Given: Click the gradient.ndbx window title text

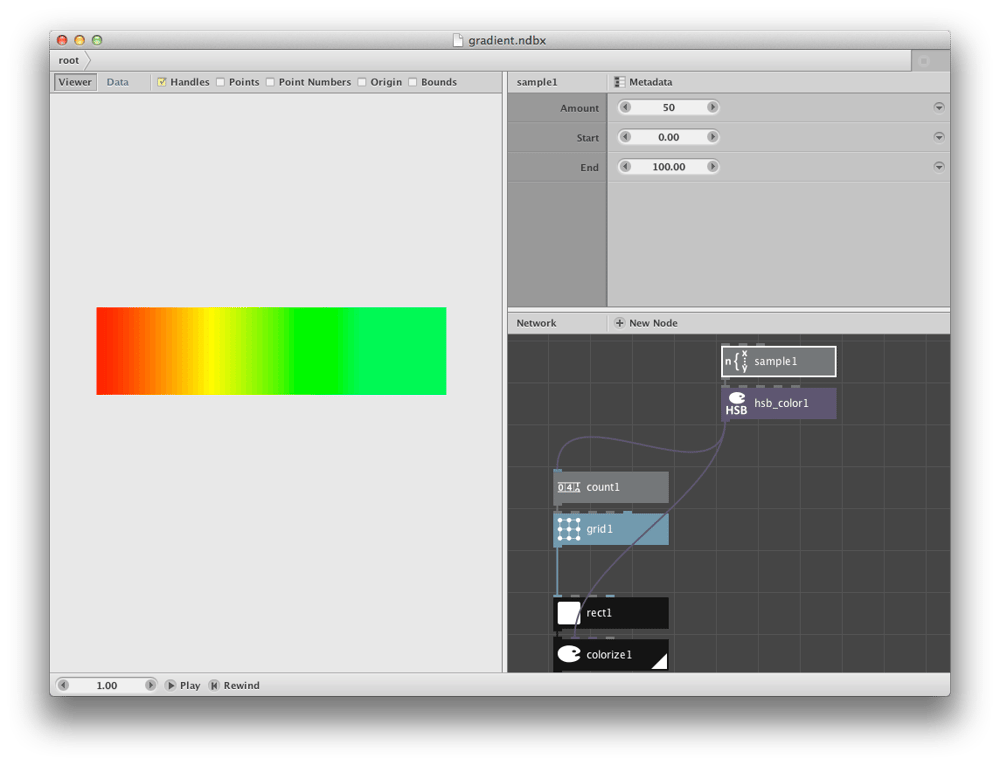Looking at the screenshot, I should point(507,40).
